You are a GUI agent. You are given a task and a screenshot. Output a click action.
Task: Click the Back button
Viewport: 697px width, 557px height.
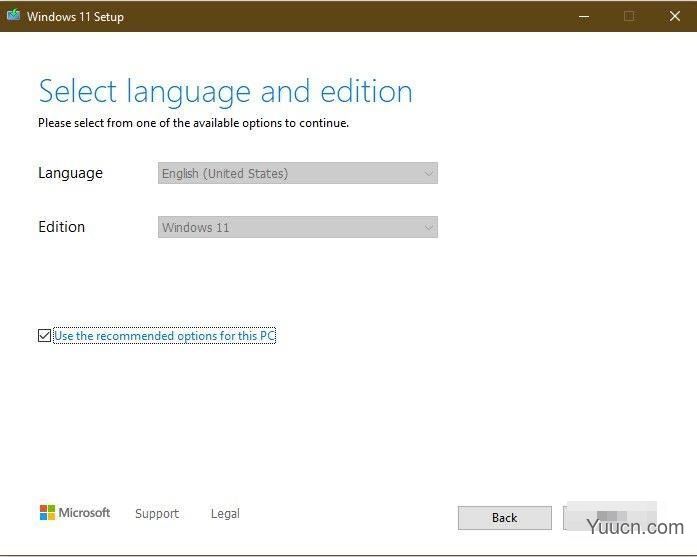(x=505, y=518)
